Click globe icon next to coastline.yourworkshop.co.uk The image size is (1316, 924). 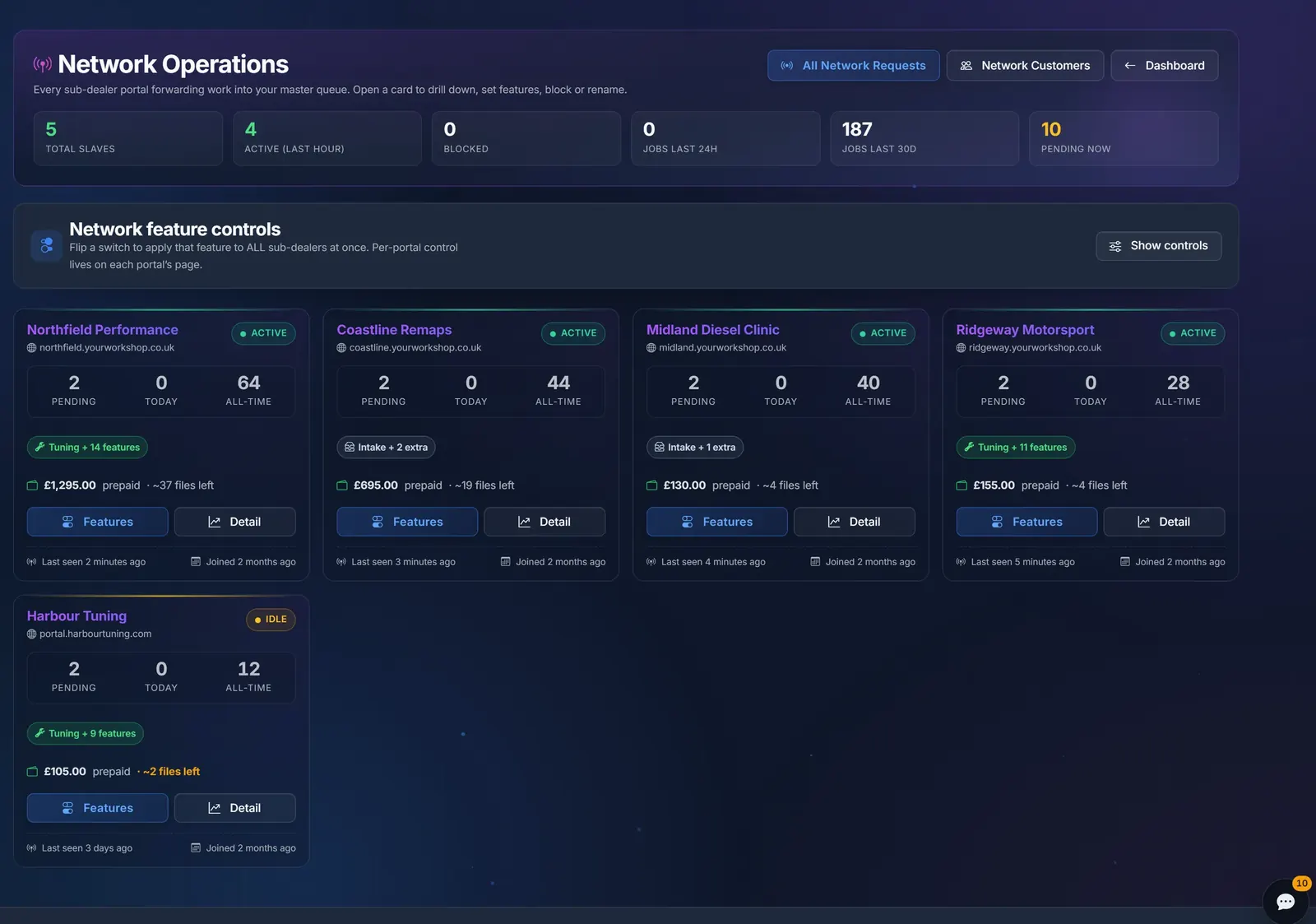[341, 348]
